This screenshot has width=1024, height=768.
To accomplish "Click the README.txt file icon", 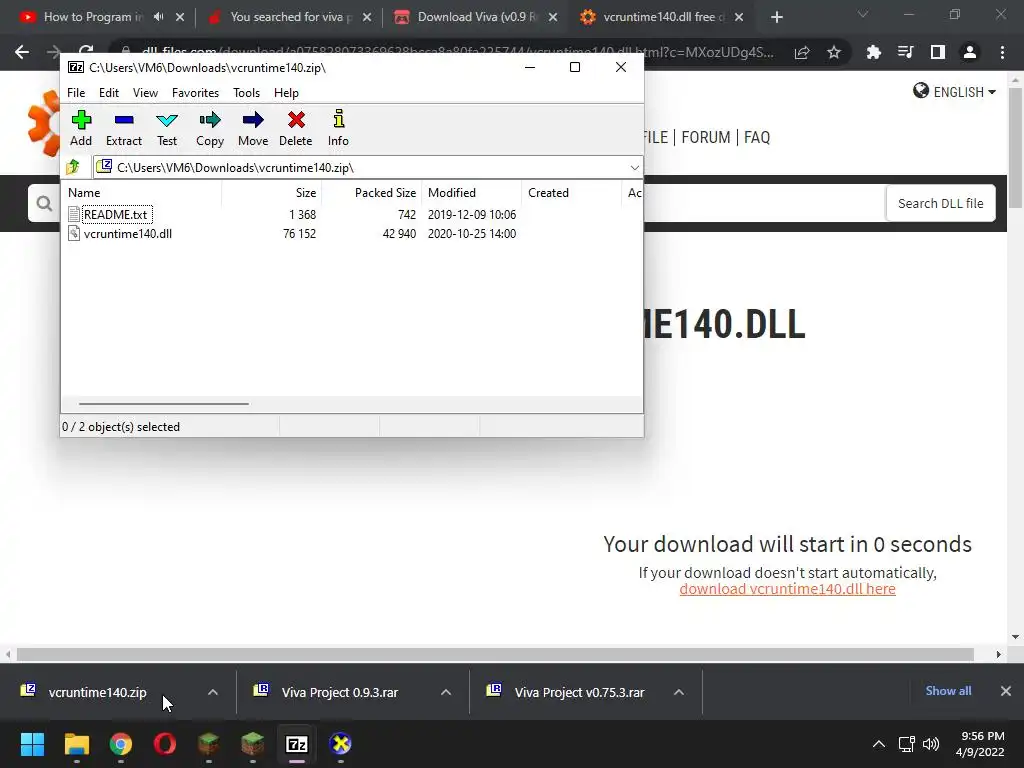I will pos(74,214).
